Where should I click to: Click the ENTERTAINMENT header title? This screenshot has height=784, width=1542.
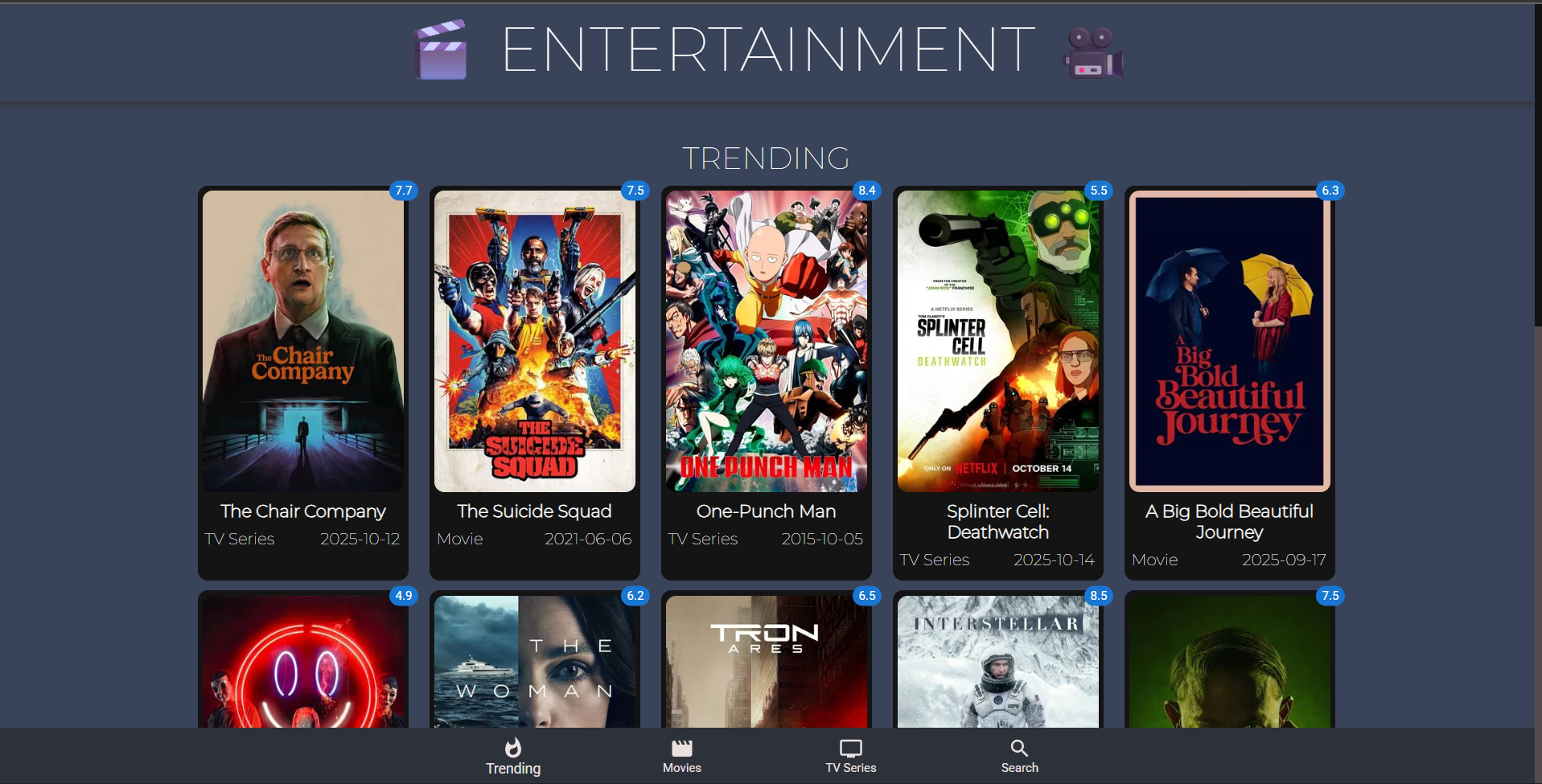click(x=767, y=50)
